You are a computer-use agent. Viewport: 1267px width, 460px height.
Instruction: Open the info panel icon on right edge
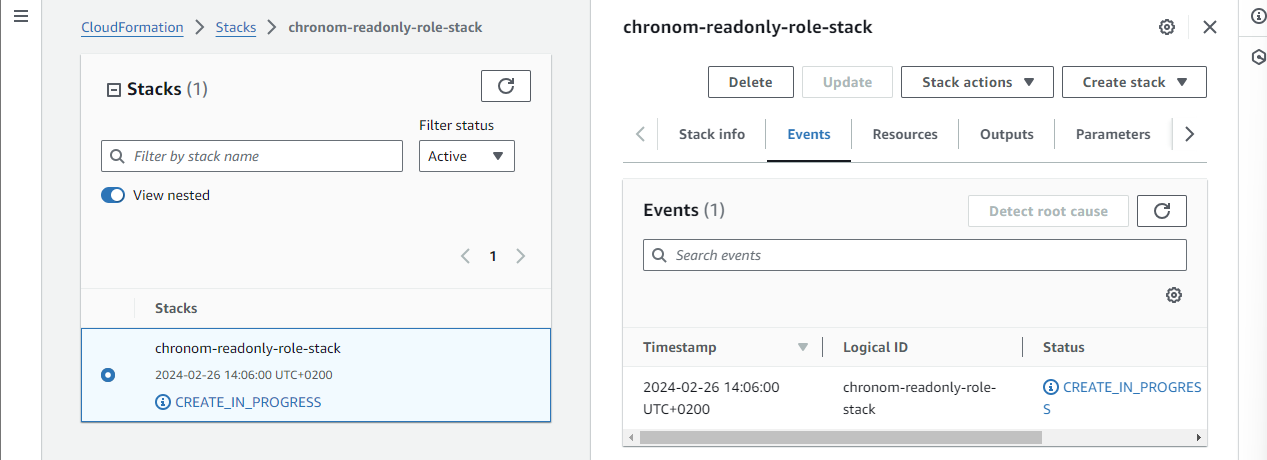pyautogui.click(x=1258, y=17)
